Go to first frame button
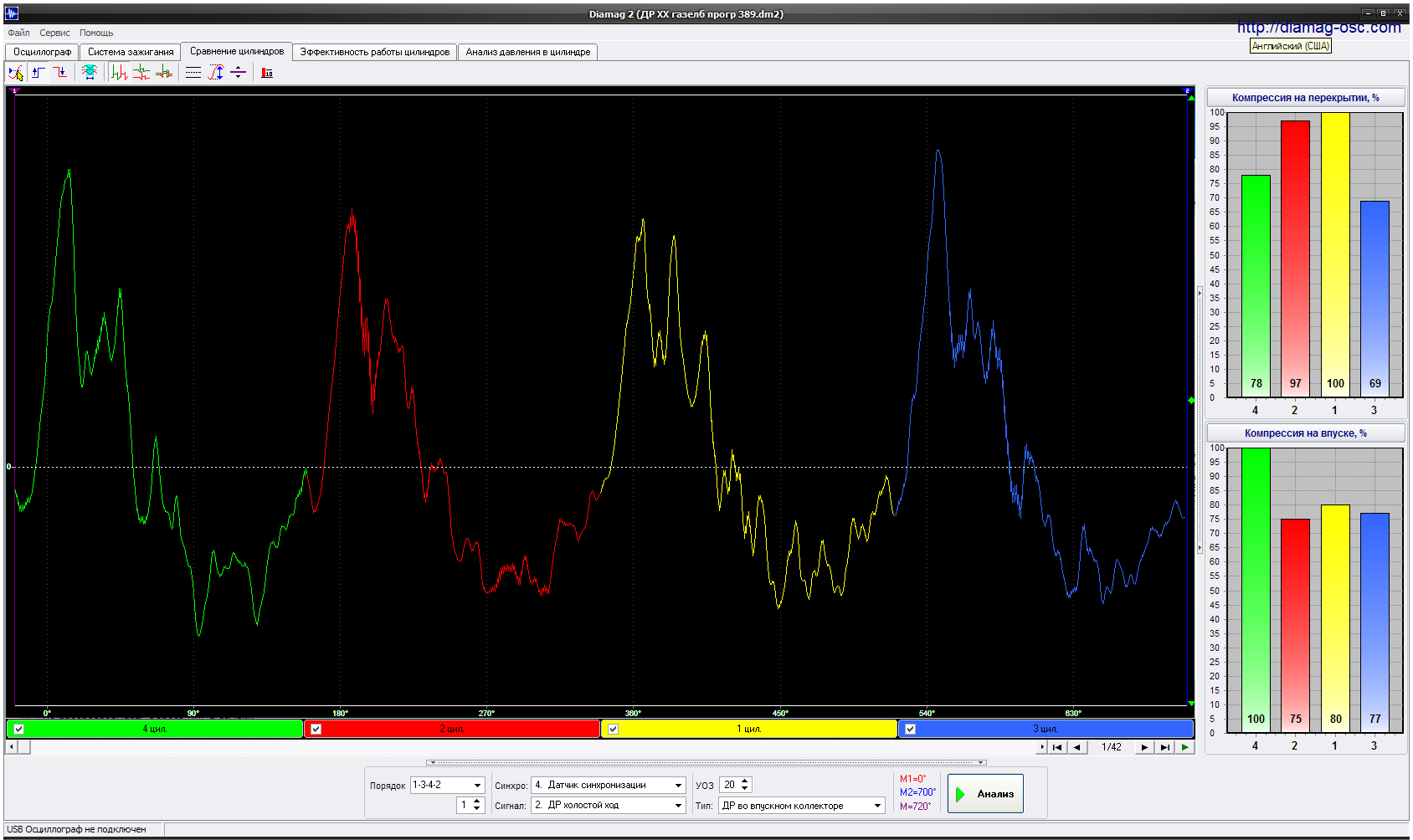 click(1057, 747)
